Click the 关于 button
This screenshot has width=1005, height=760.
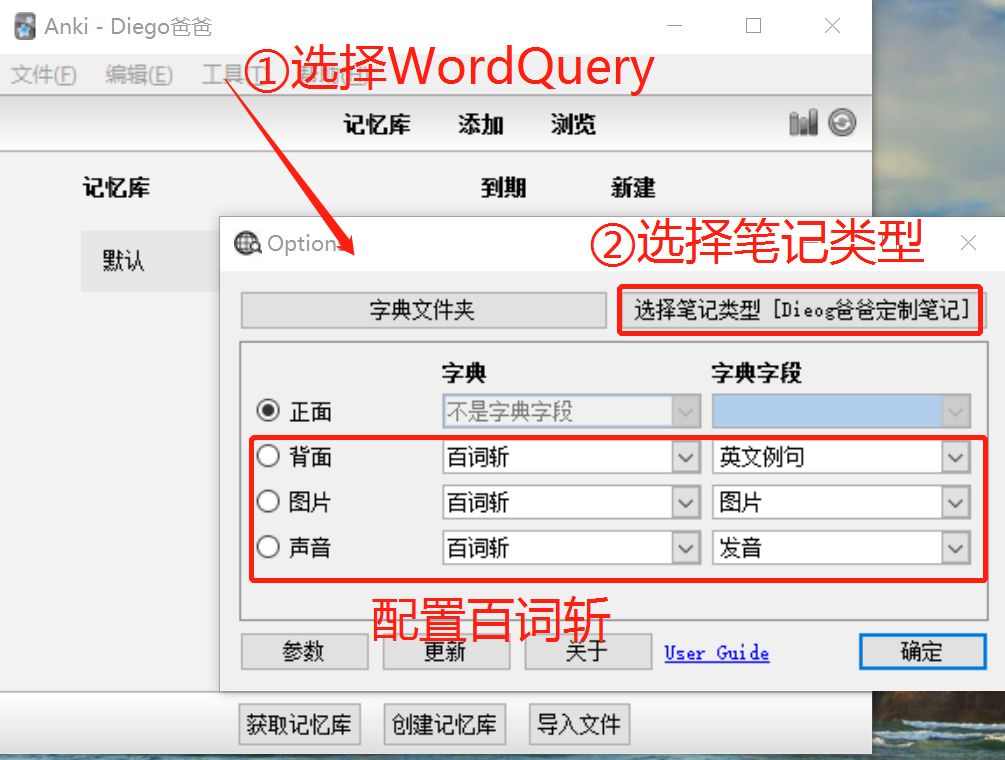pos(588,651)
